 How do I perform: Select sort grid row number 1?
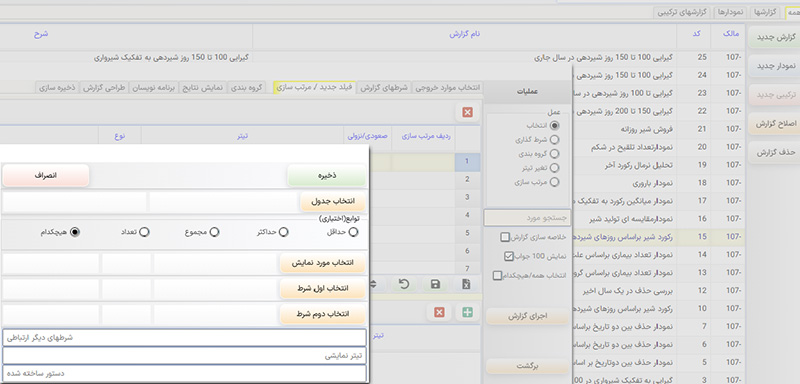[466, 162]
